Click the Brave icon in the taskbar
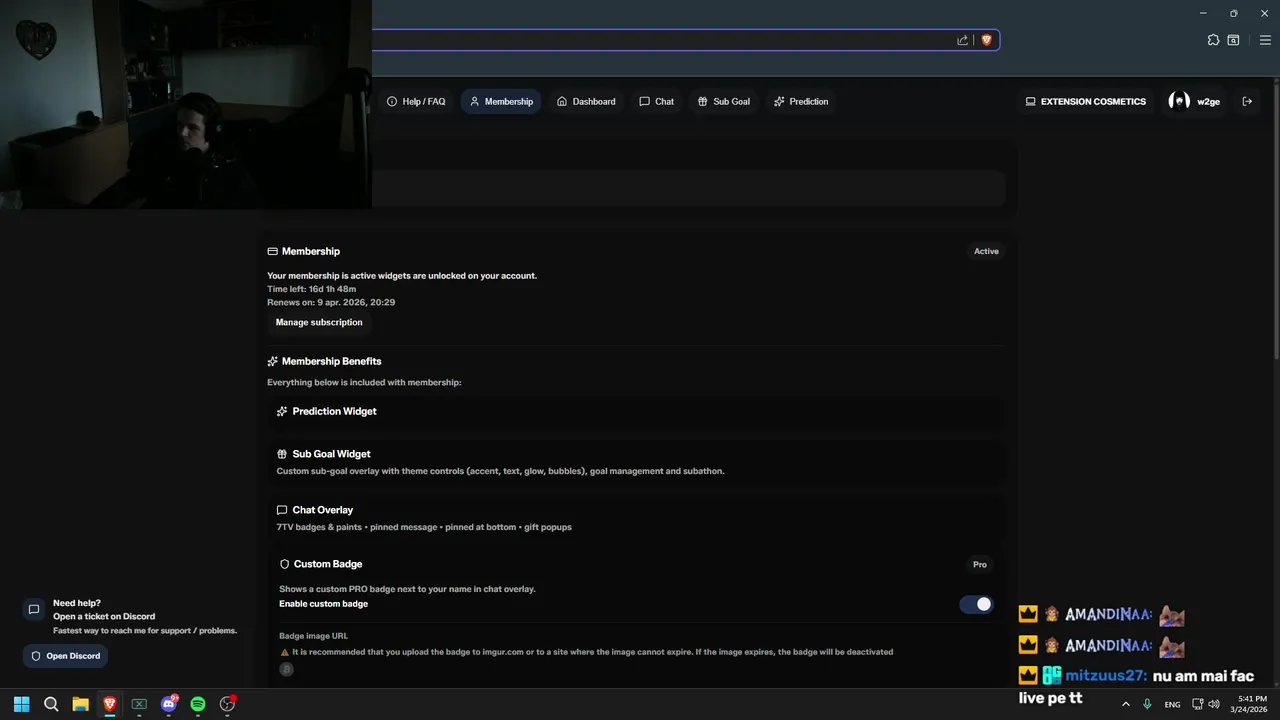The width and height of the screenshot is (1280, 720). (110, 704)
